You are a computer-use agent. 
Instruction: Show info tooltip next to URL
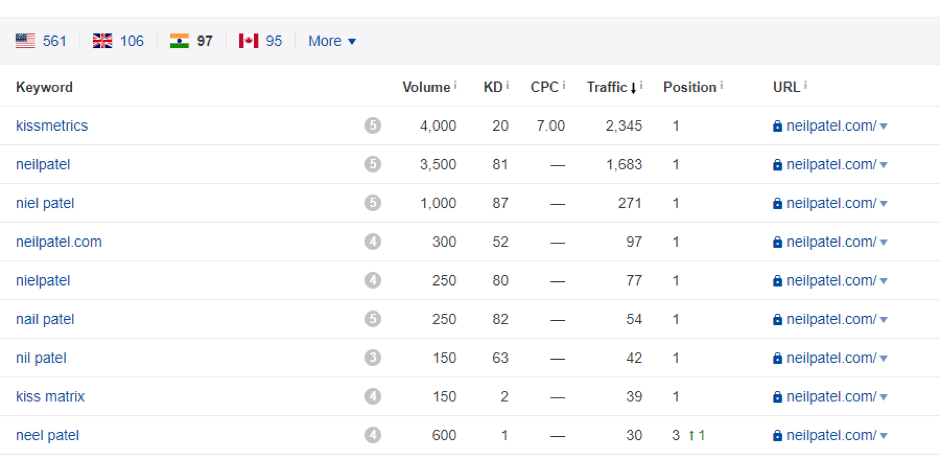point(805,86)
